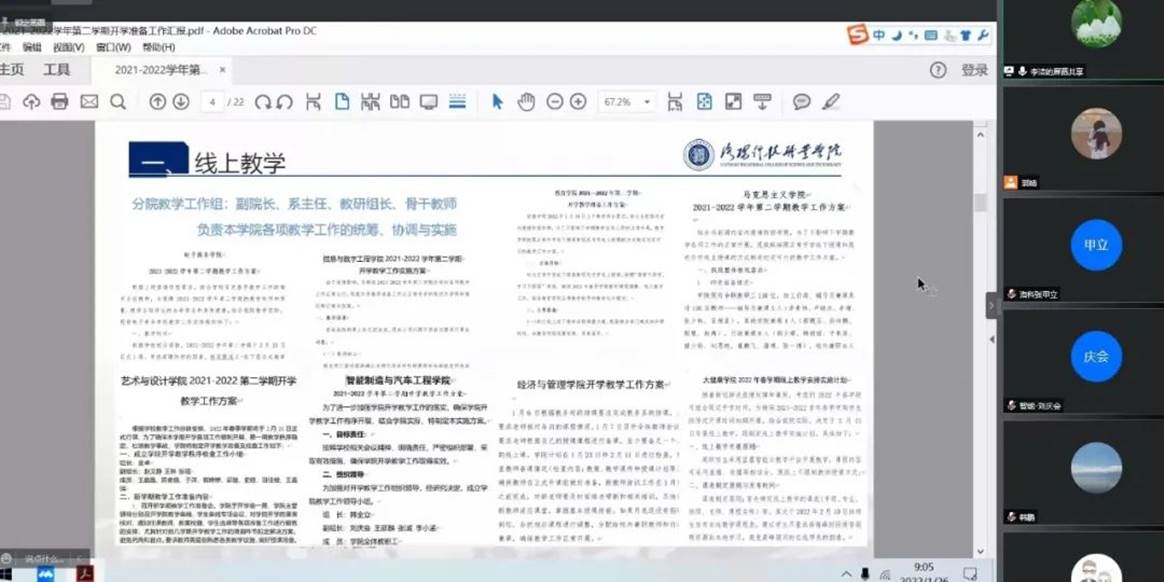Click the Zoom out minus icon
The width and height of the screenshot is (1164, 582).
tap(552, 101)
